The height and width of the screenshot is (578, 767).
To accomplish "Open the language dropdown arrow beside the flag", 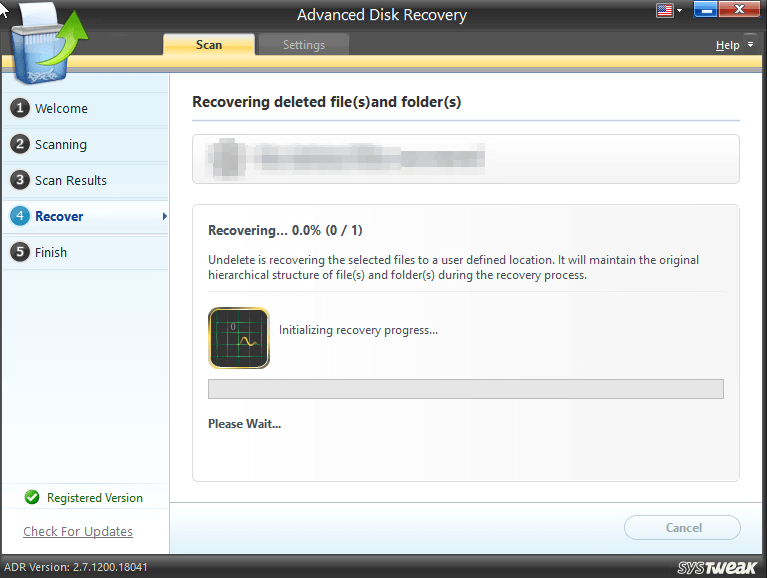I will (680, 11).
